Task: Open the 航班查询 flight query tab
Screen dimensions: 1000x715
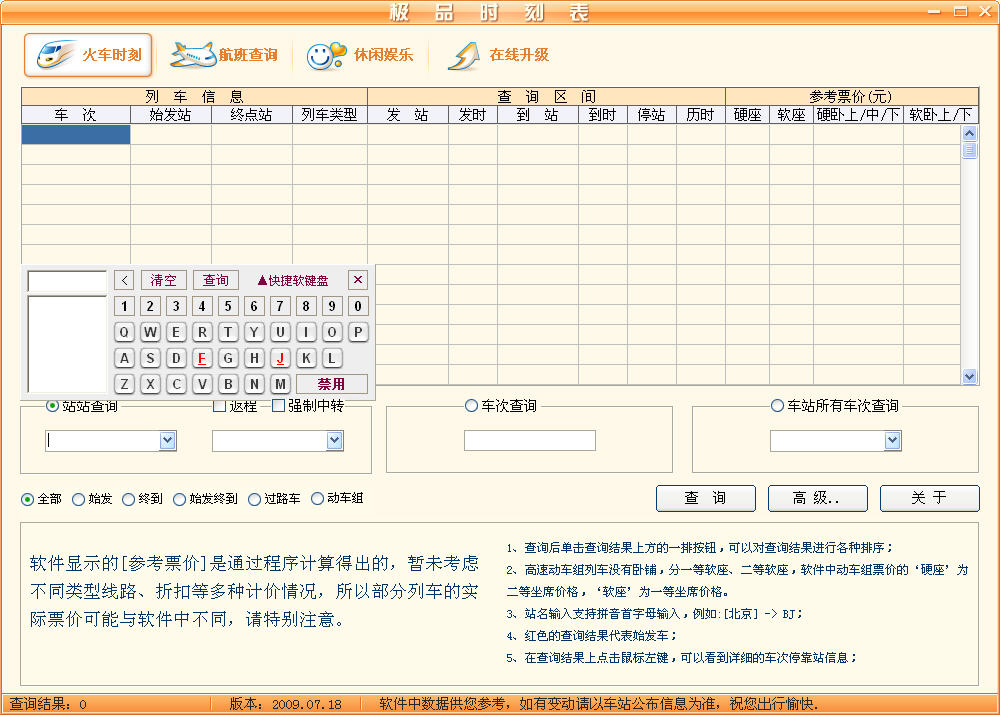Action: click(224, 55)
